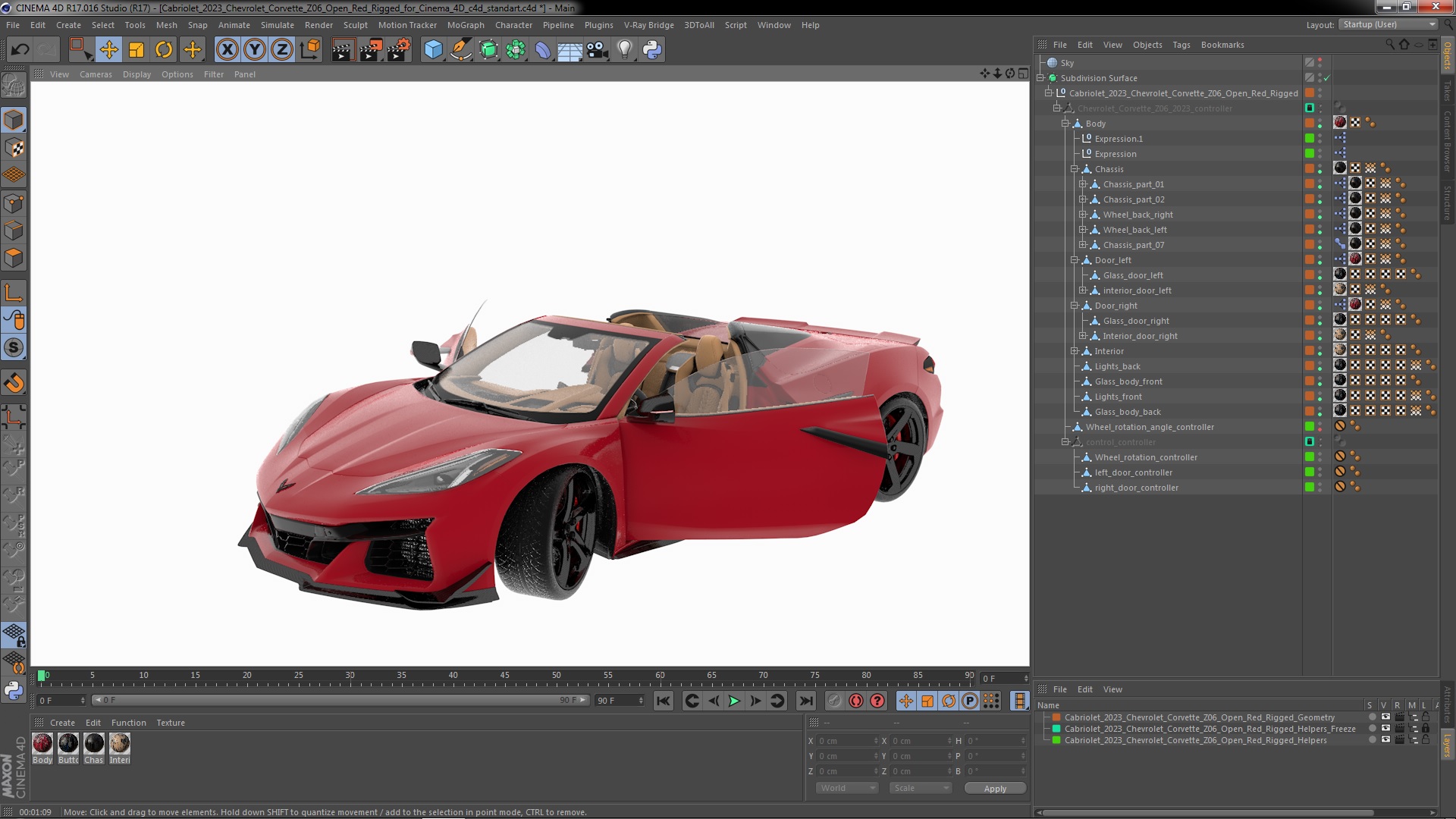Toggle visibility dots for Lights_front
This screenshot has width=1456, height=819.
1320,397
